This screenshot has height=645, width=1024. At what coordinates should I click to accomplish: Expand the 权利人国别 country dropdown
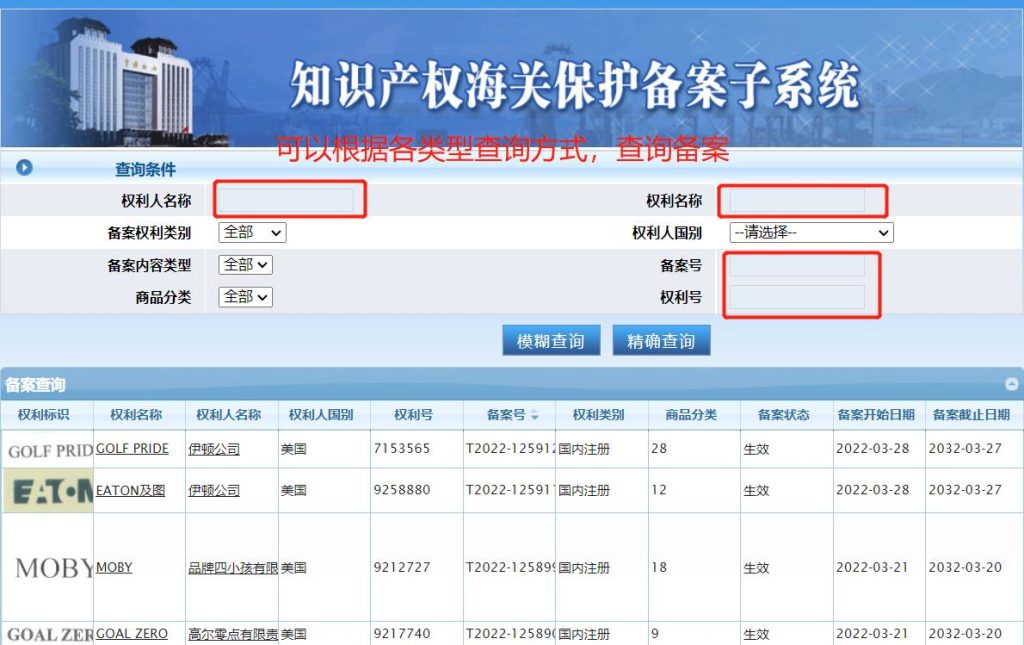[x=811, y=232]
